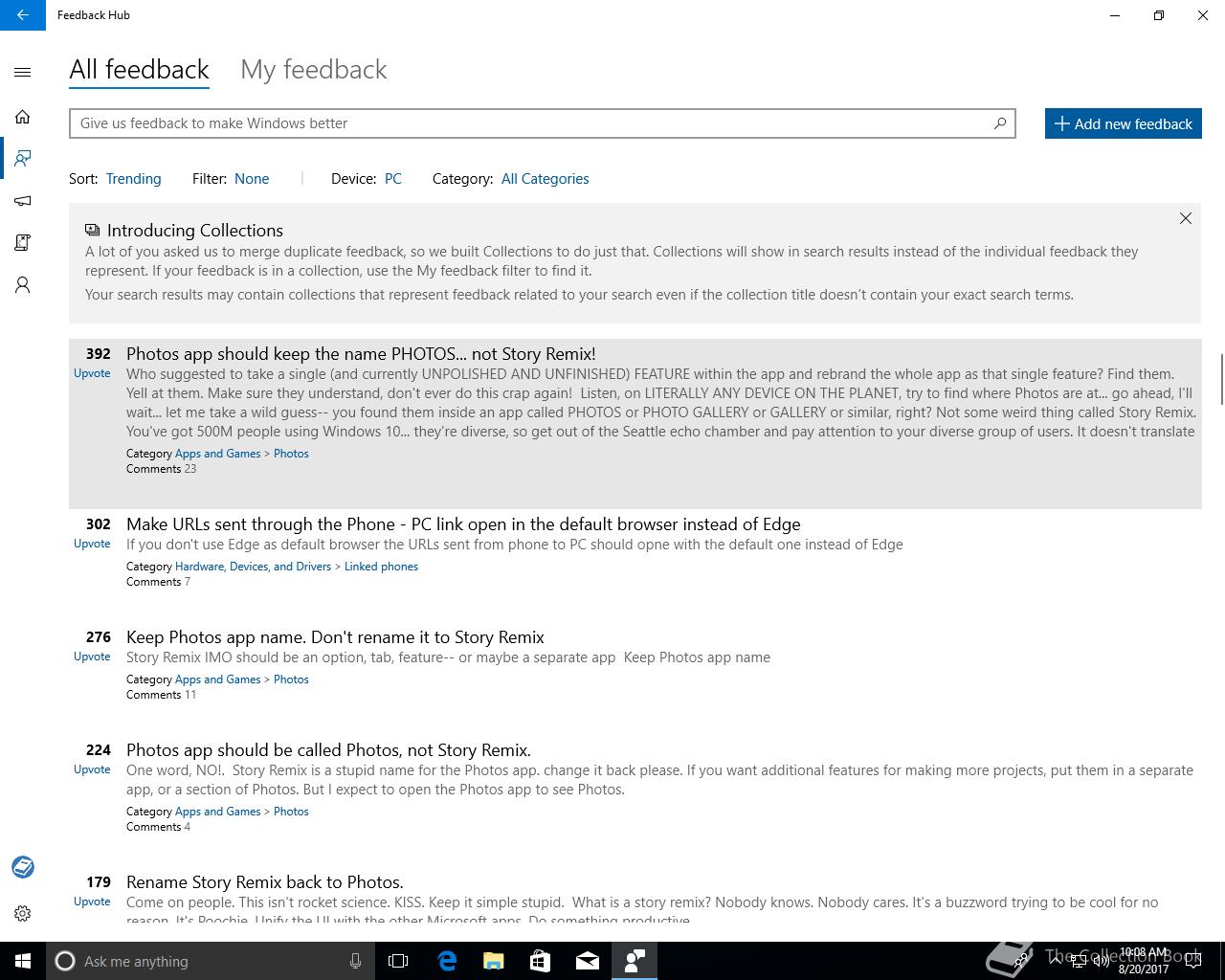The height and width of the screenshot is (980, 1225).
Task: Open the blue chat badge icon in sidebar
Action: [23, 867]
